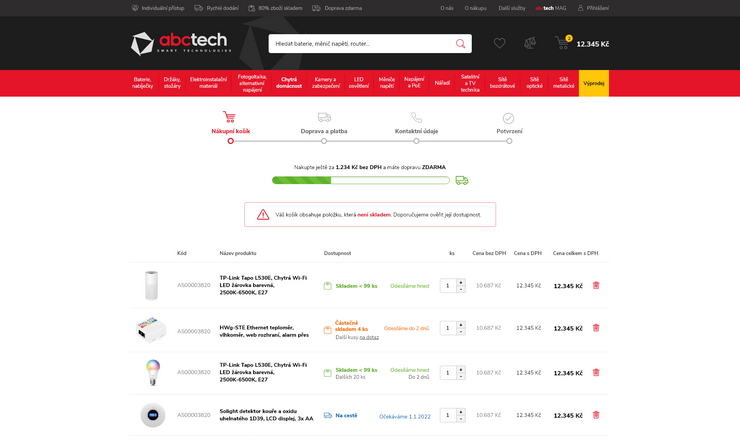Remove HWg-STE Ethernet teploměr with trash icon

point(596,328)
